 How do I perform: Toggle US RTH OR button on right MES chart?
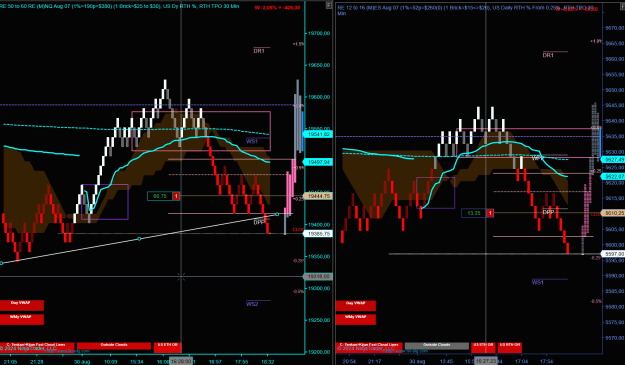click(x=510, y=347)
